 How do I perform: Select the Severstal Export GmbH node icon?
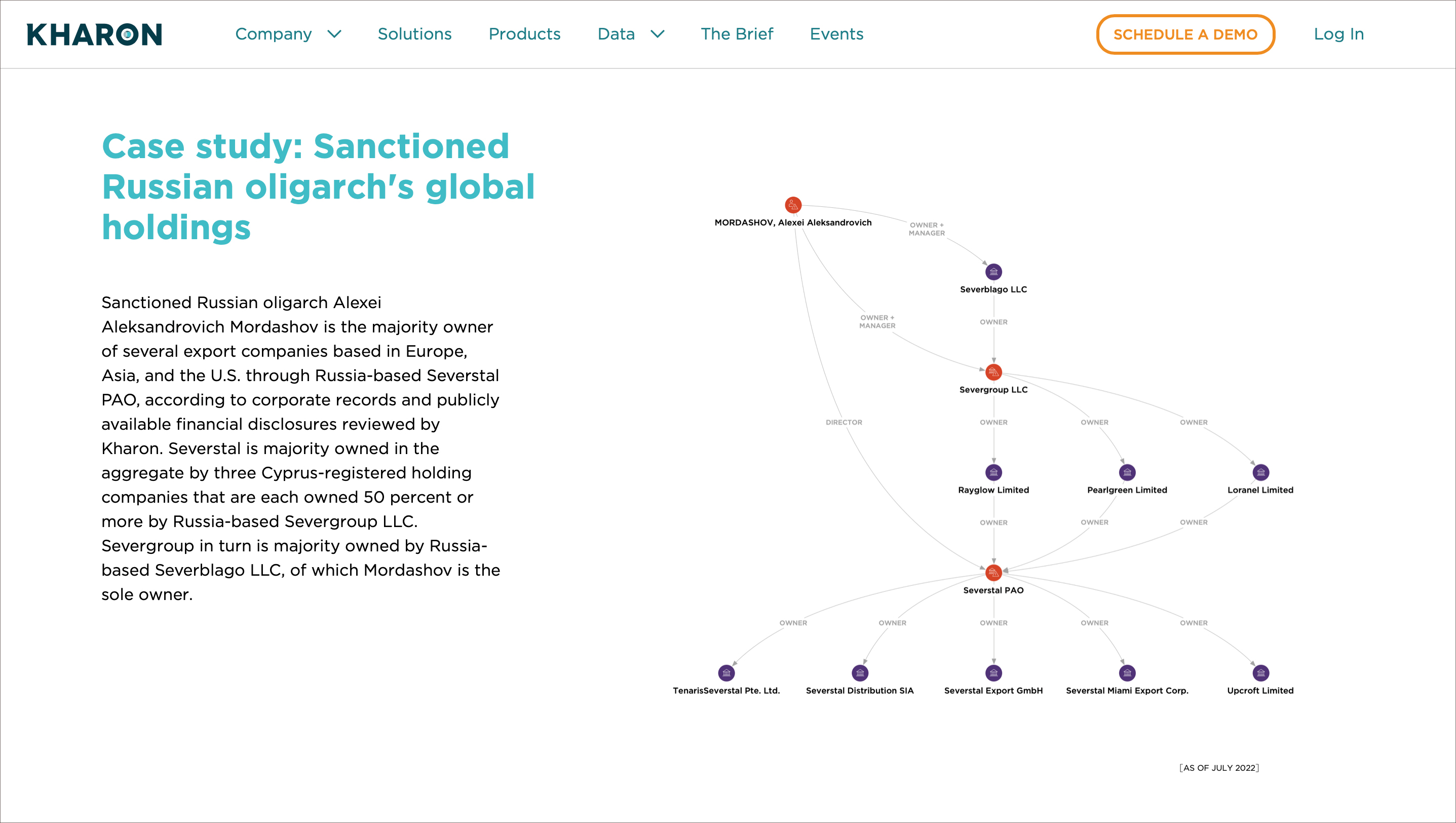tap(993, 672)
